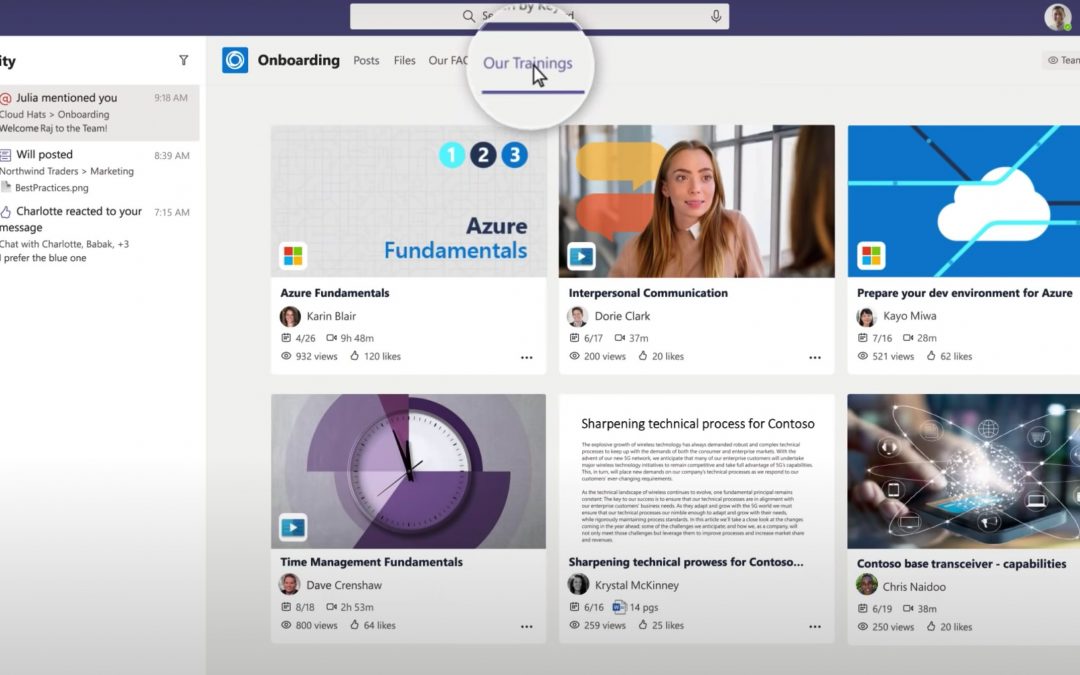The image size is (1080, 675).
Task: Open more options for Azure Fundamentals card
Action: coord(526,357)
